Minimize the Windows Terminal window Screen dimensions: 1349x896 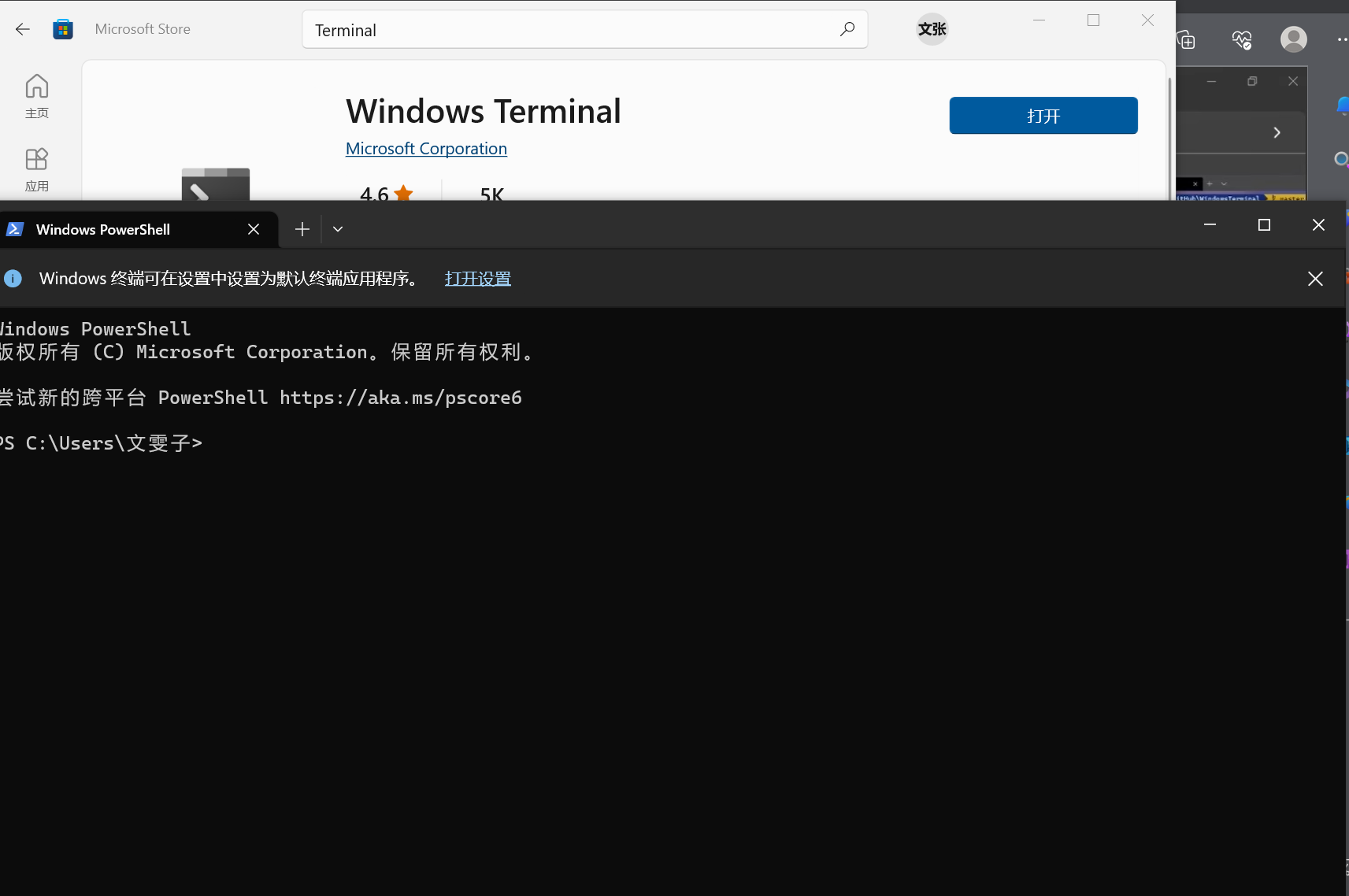[x=1210, y=225]
